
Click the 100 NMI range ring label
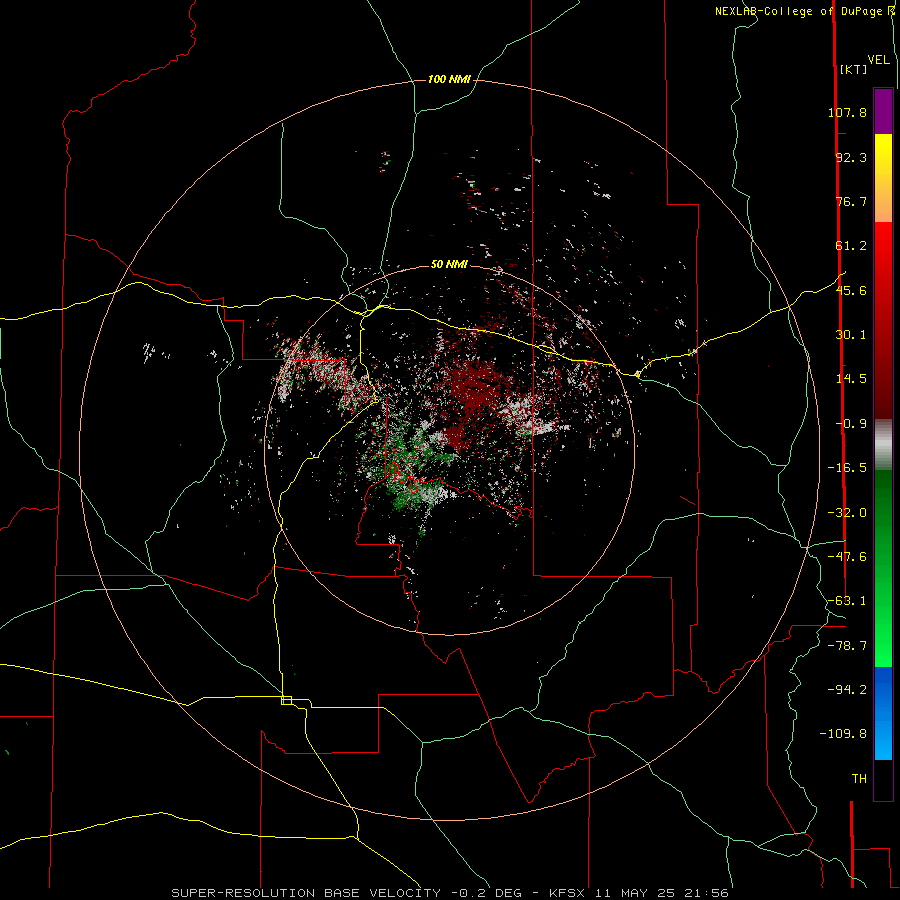(449, 79)
